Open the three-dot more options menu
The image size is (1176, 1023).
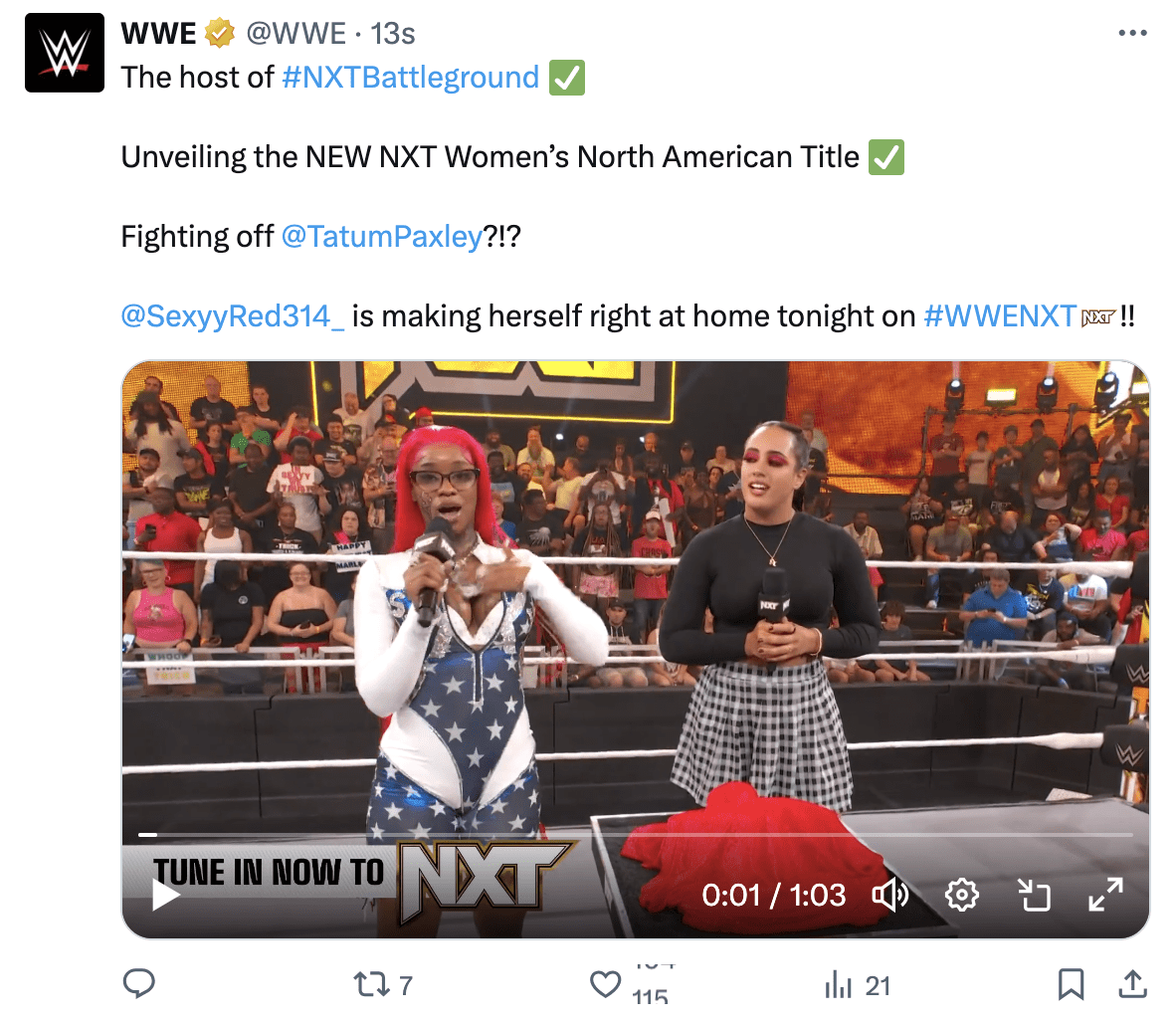(1132, 33)
